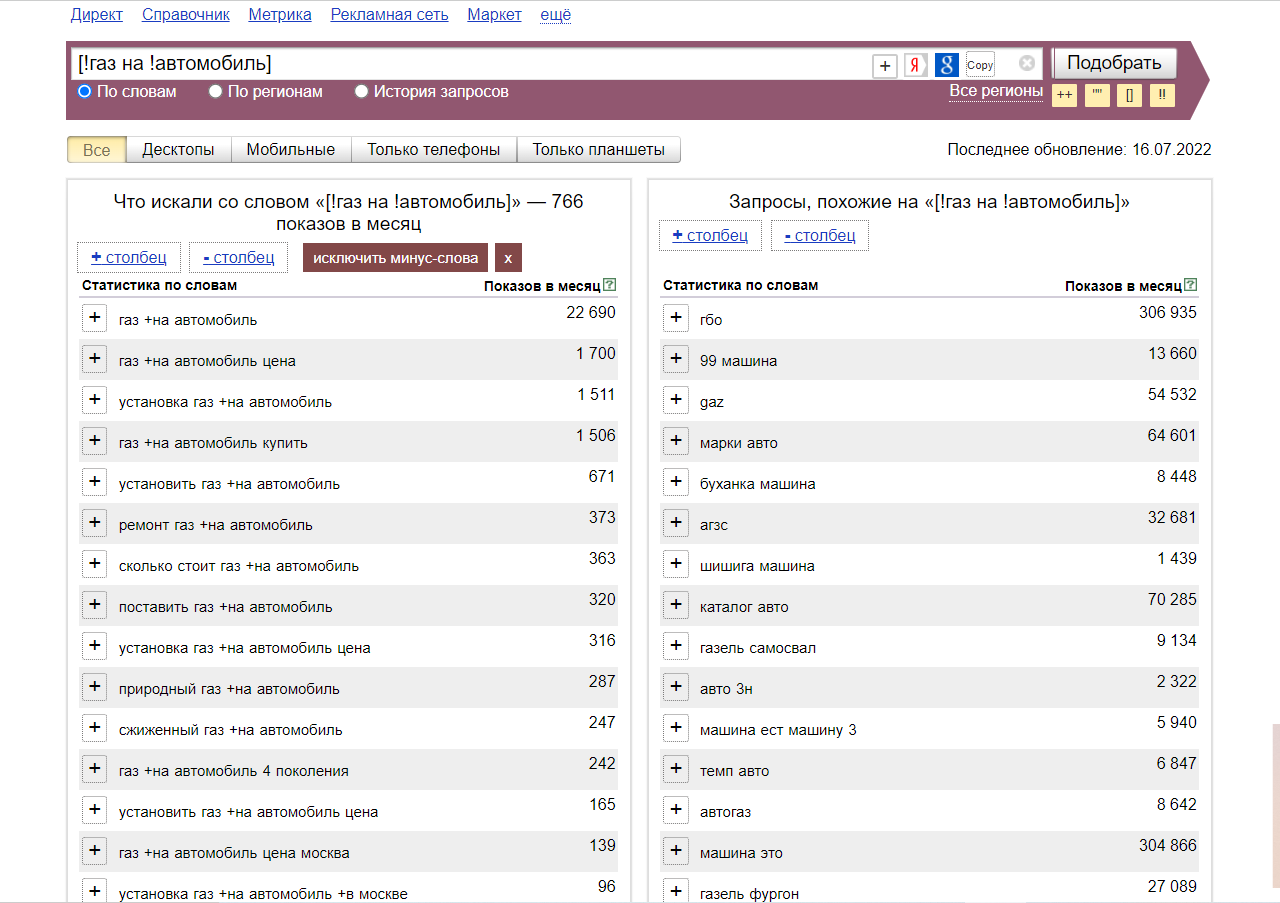
Task: Add 'установка газ +на автомобиль' with plus icon
Action: point(95,400)
